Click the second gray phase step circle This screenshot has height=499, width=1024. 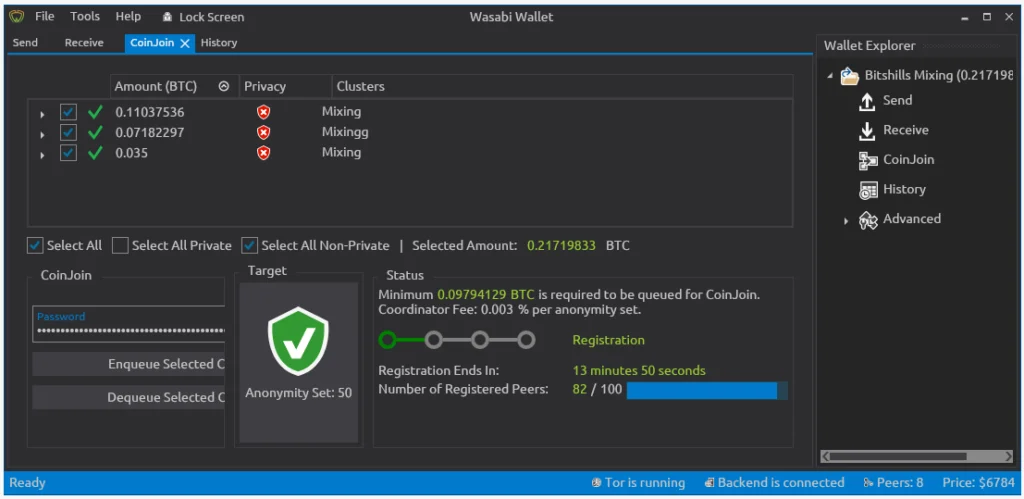(434, 340)
